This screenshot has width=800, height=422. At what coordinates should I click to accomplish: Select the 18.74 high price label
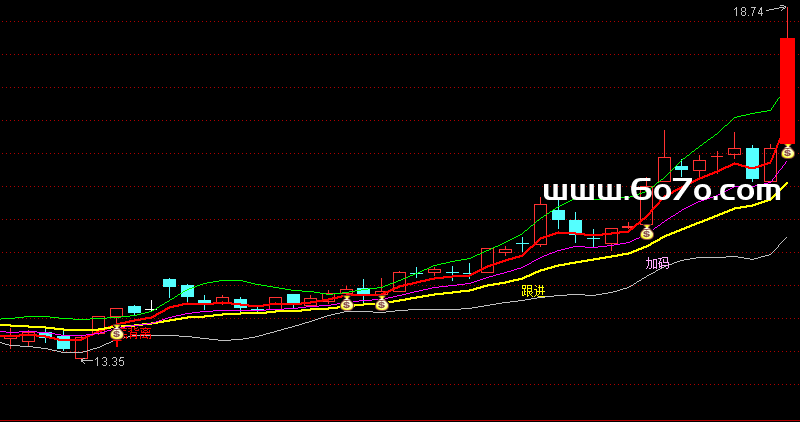click(x=748, y=12)
